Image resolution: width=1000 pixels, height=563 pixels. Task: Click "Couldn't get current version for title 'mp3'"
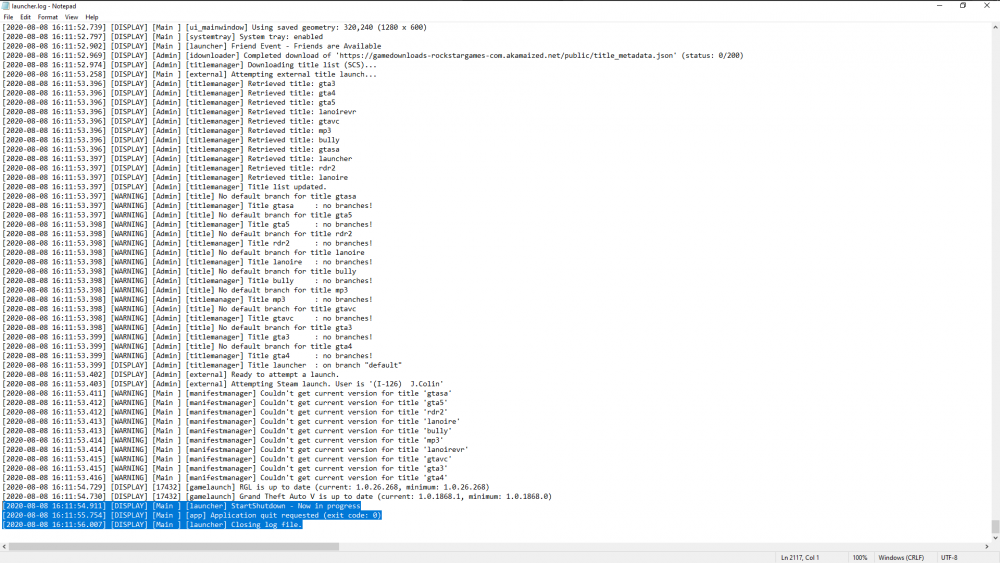tap(351, 440)
